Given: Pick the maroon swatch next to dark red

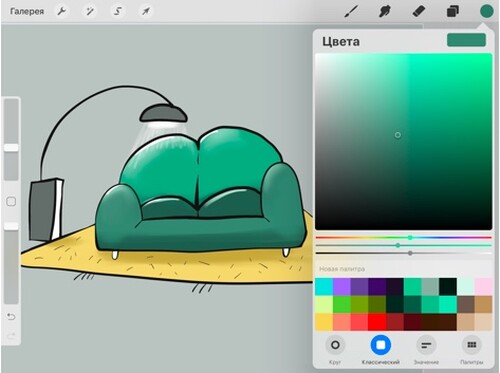Looking at the screenshot, I should [x=412, y=322].
